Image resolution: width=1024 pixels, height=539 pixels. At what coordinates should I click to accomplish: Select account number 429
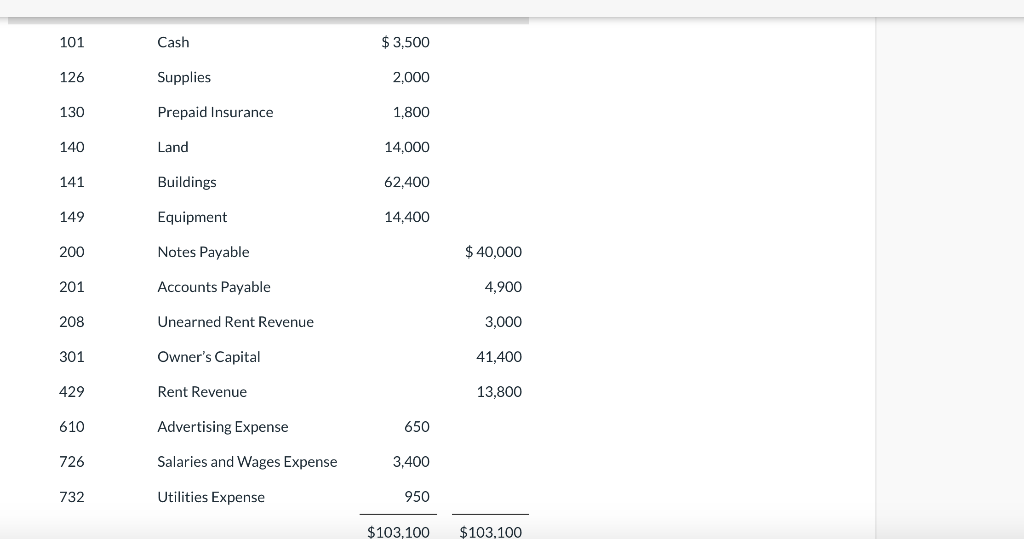72,392
